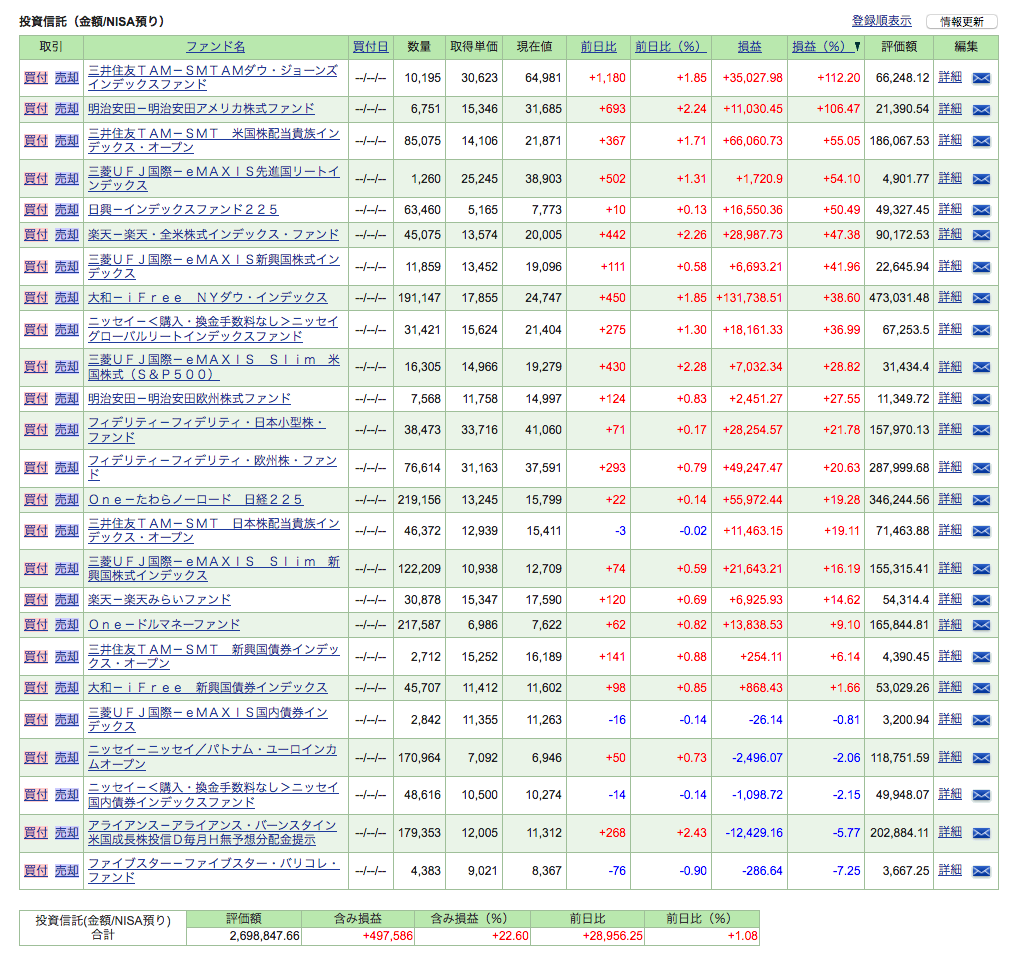
Task: Click mail icon in ファイブスター・バリコレ row
Action: (981, 871)
